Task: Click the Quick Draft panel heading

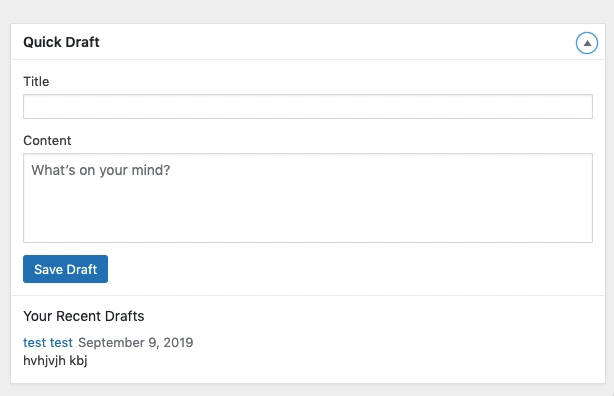Action: click(61, 42)
